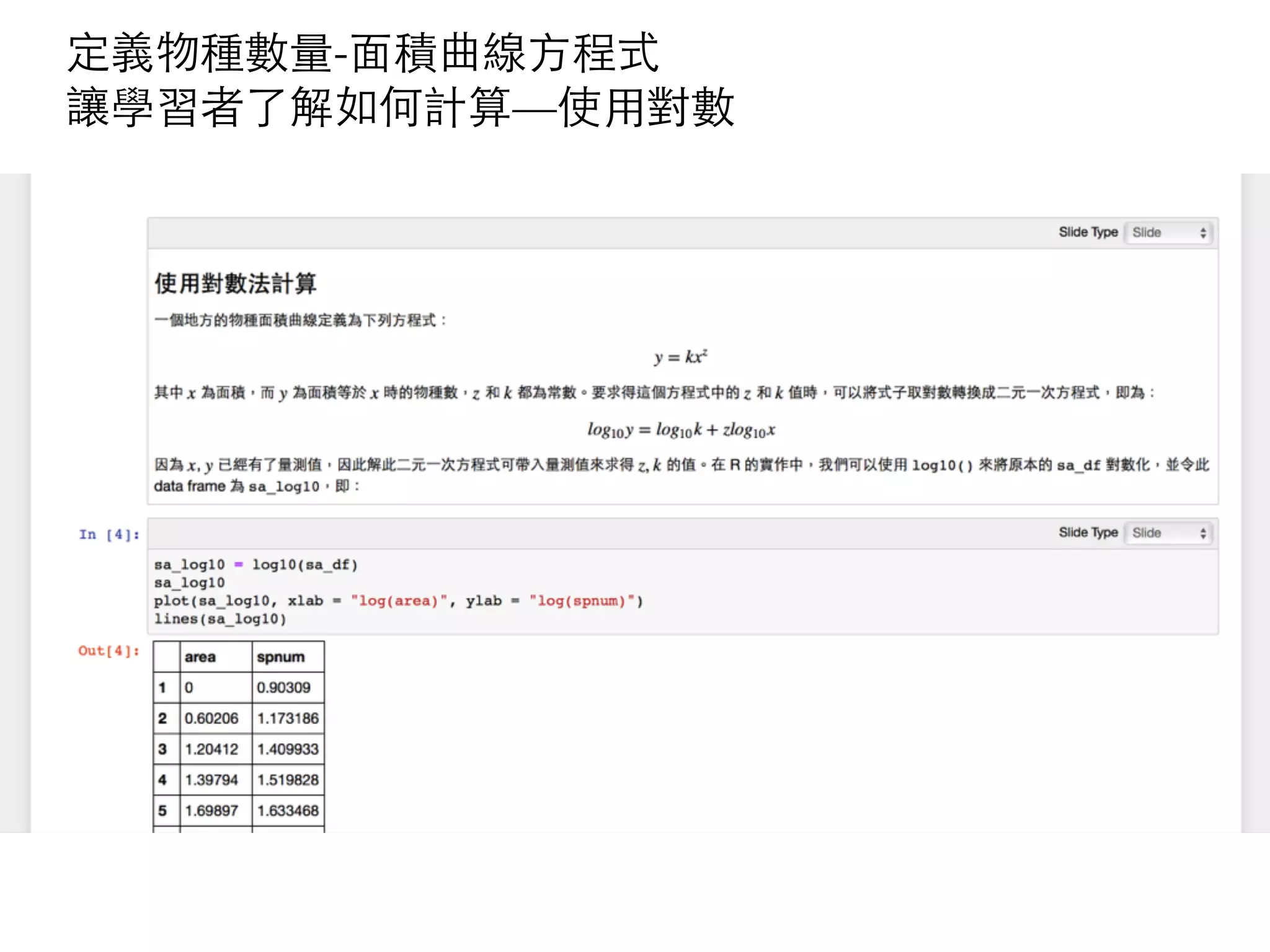This screenshot has width=1270, height=952.
Task: Click cell value 1.409933
Action: pos(288,749)
